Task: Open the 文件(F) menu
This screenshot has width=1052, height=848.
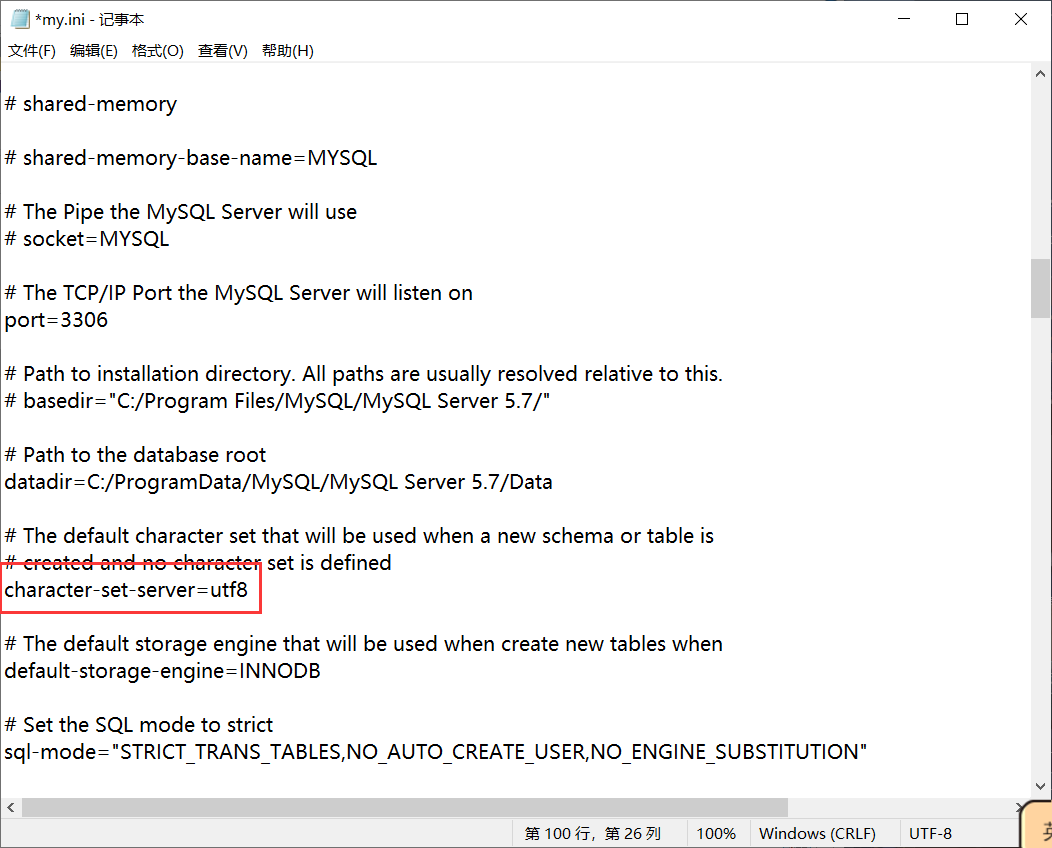Action: (x=32, y=51)
